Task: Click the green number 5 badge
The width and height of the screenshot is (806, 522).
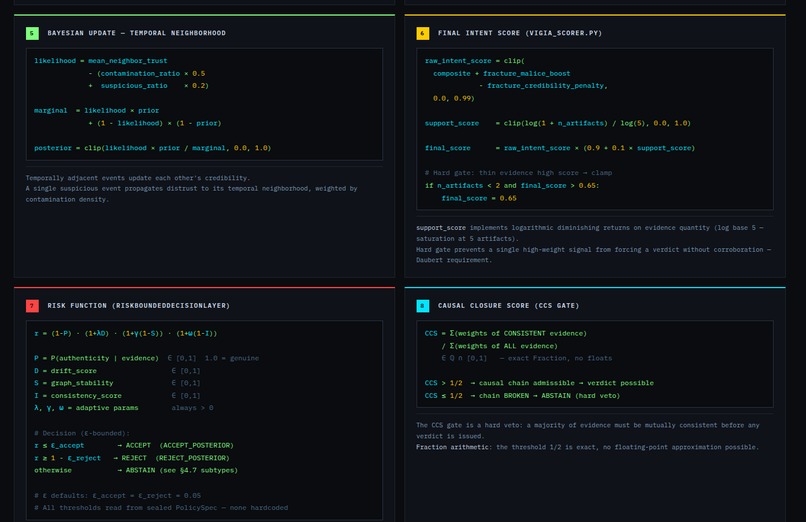Action: click(32, 33)
